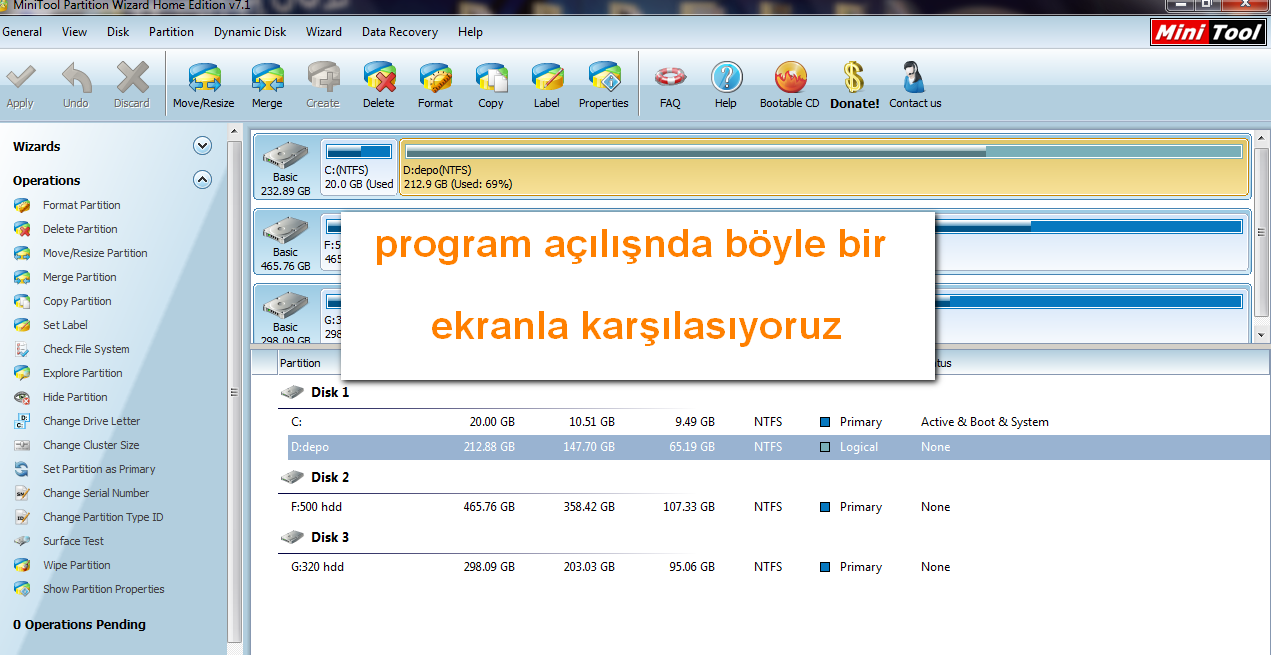1271x655 pixels.
Task: Choose Hide Partition in the Operations list
Action: (x=75, y=397)
